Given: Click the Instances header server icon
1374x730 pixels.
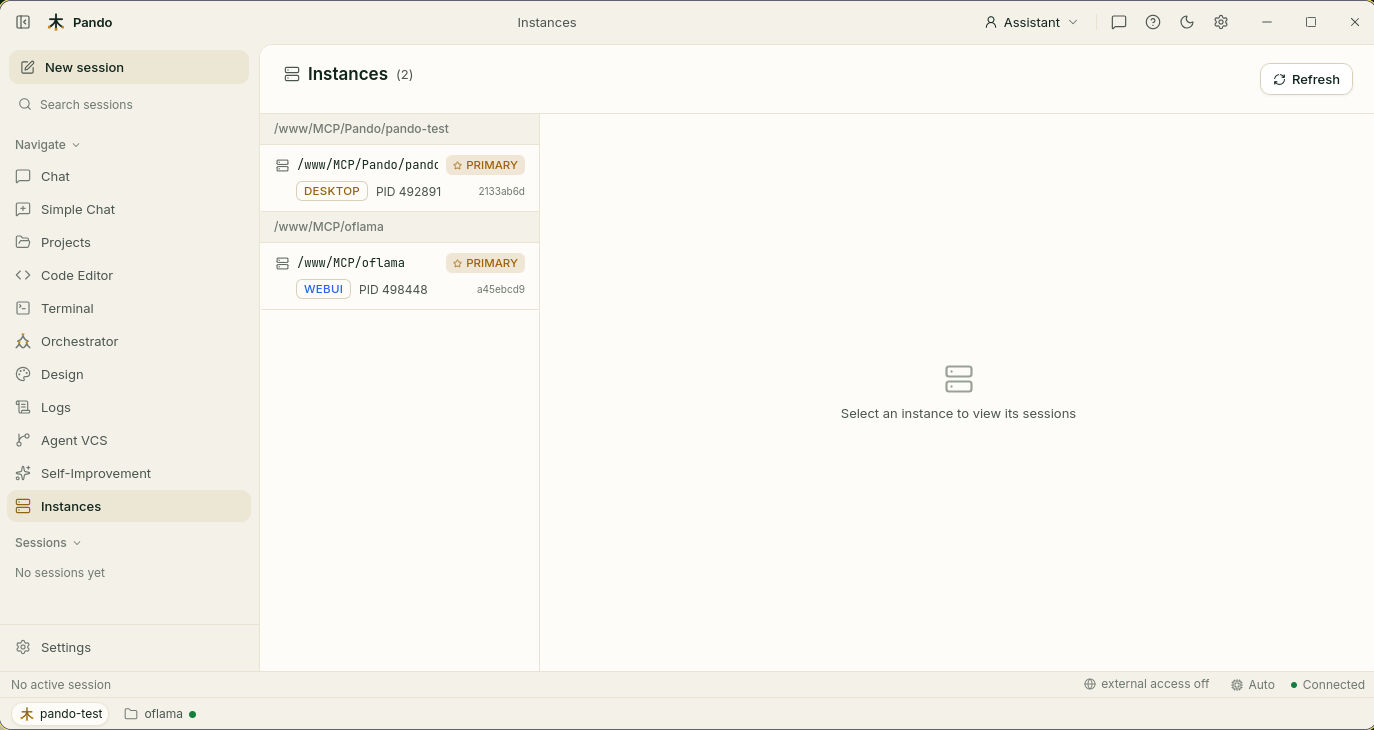Looking at the screenshot, I should click(292, 74).
